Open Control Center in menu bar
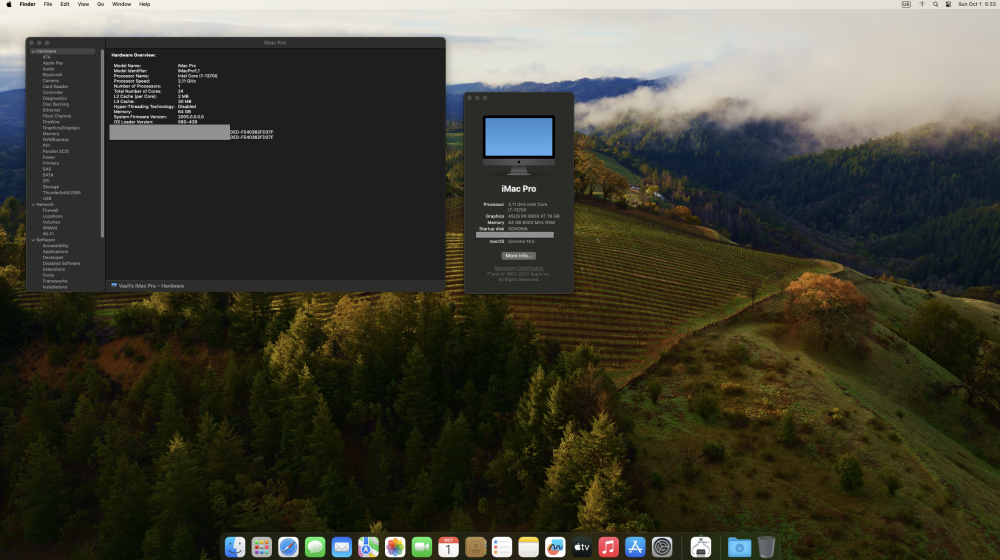1000x560 pixels. click(948, 4)
